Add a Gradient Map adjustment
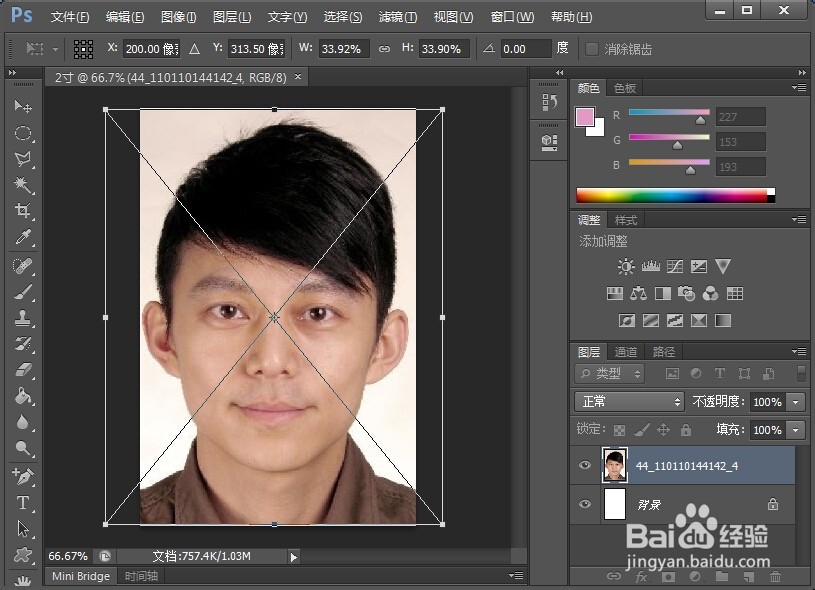 [x=723, y=321]
